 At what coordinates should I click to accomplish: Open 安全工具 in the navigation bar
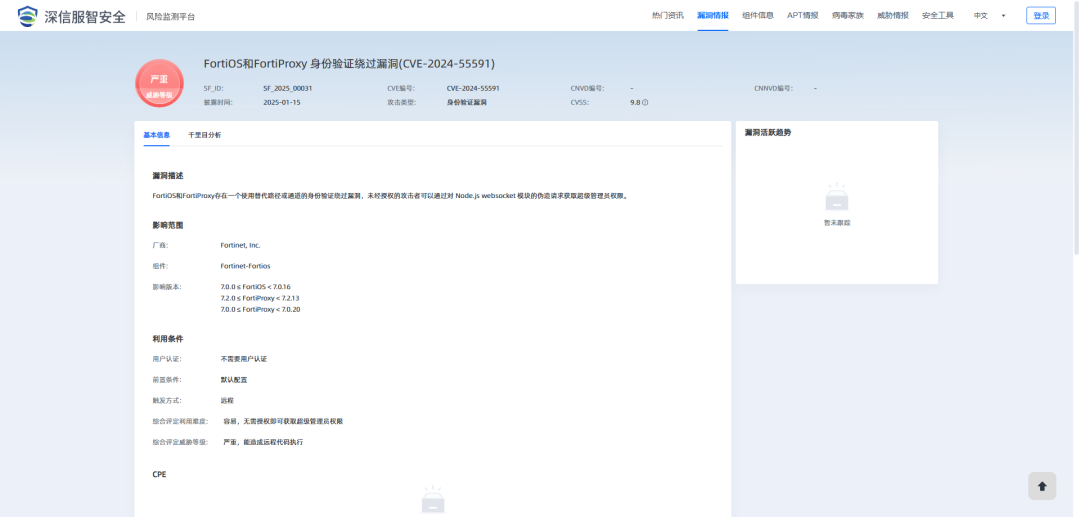[937, 15]
